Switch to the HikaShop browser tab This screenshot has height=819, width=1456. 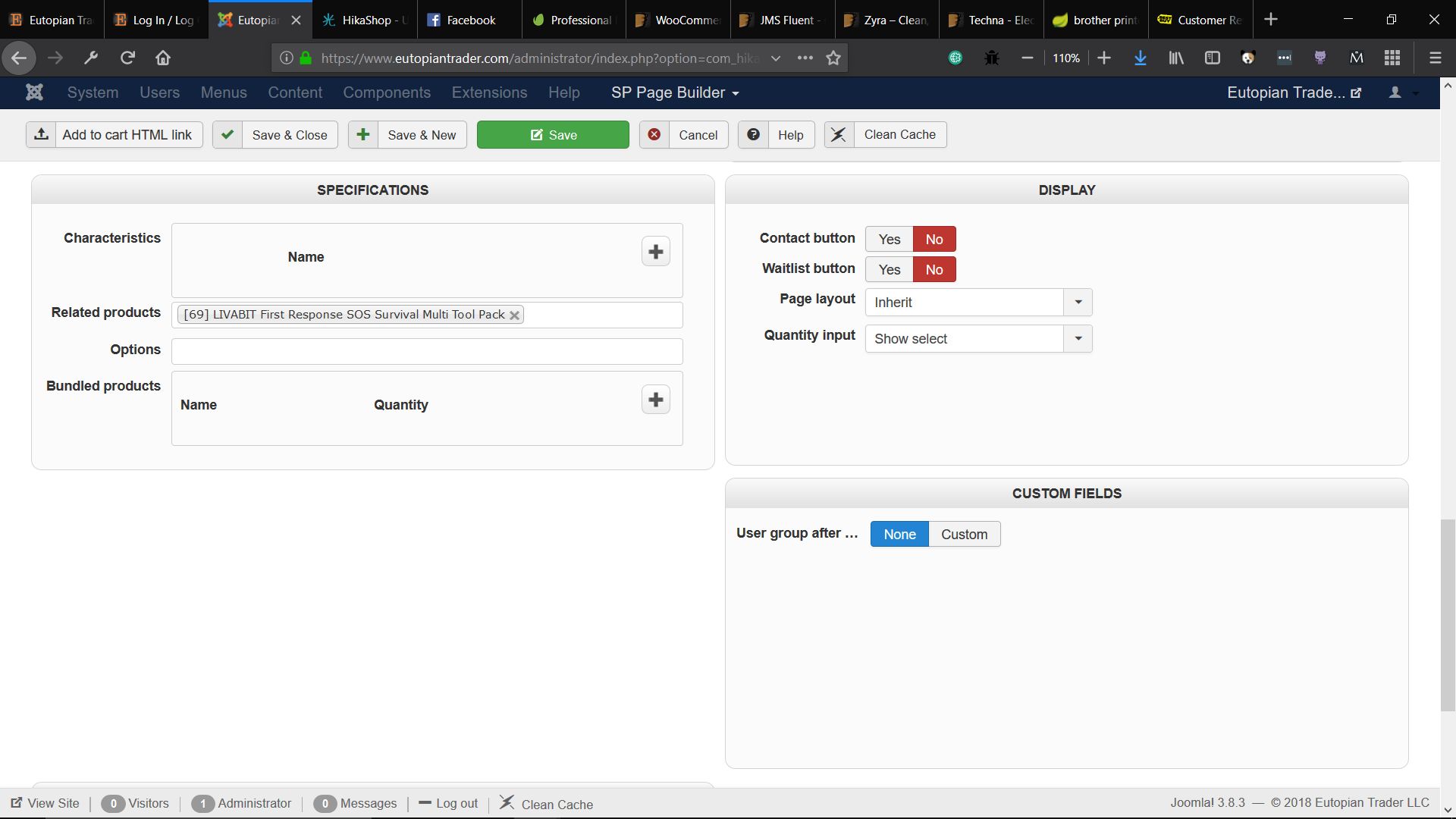366,20
